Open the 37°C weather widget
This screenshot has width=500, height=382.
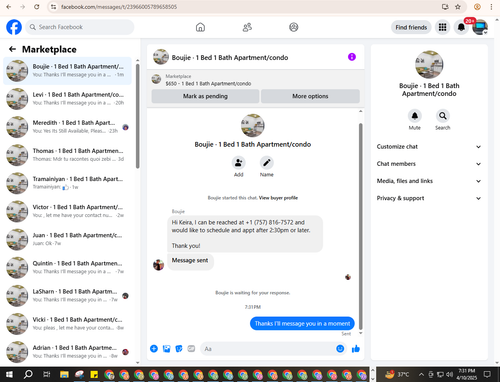click(x=397, y=374)
